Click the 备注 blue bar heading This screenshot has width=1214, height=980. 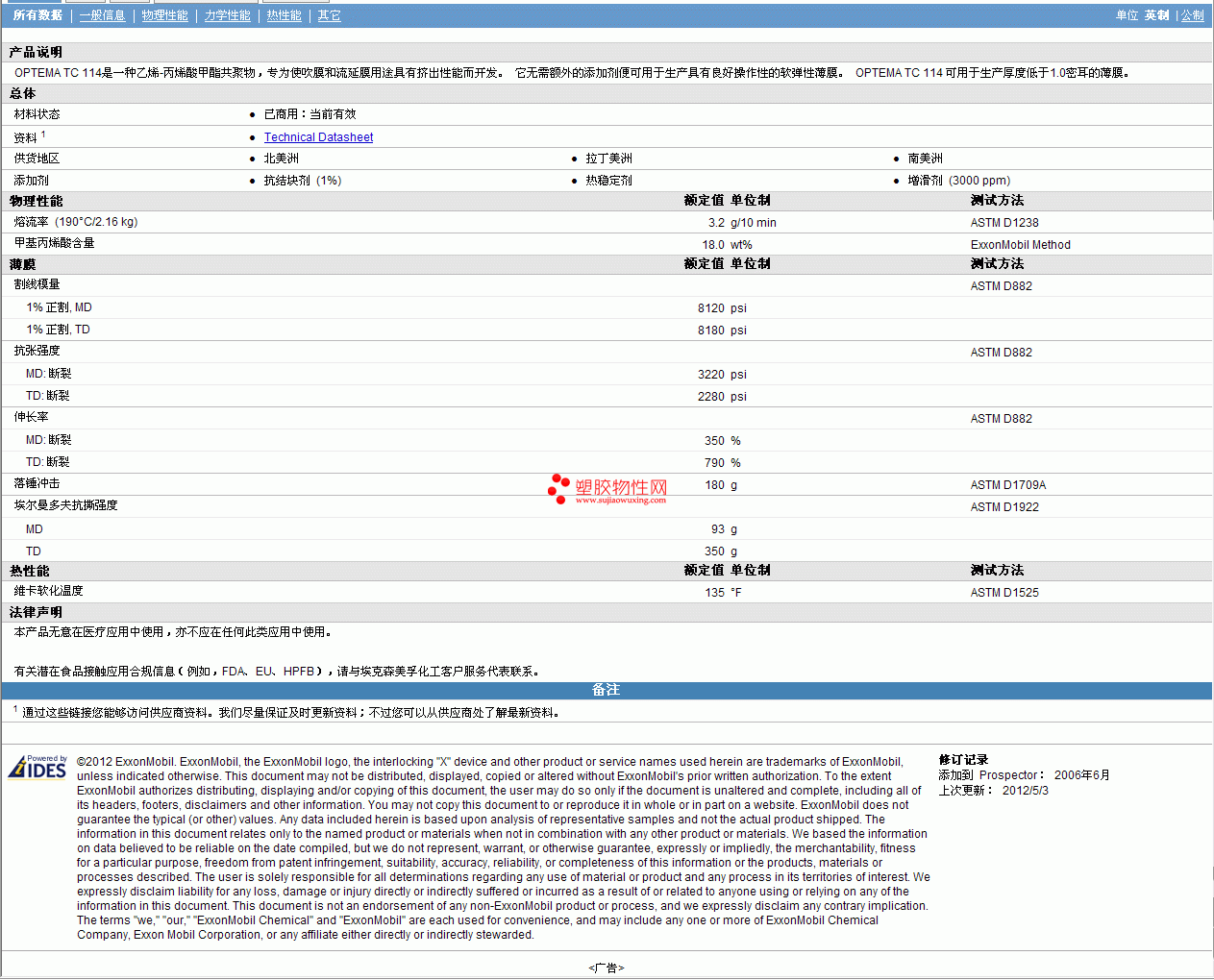click(606, 690)
